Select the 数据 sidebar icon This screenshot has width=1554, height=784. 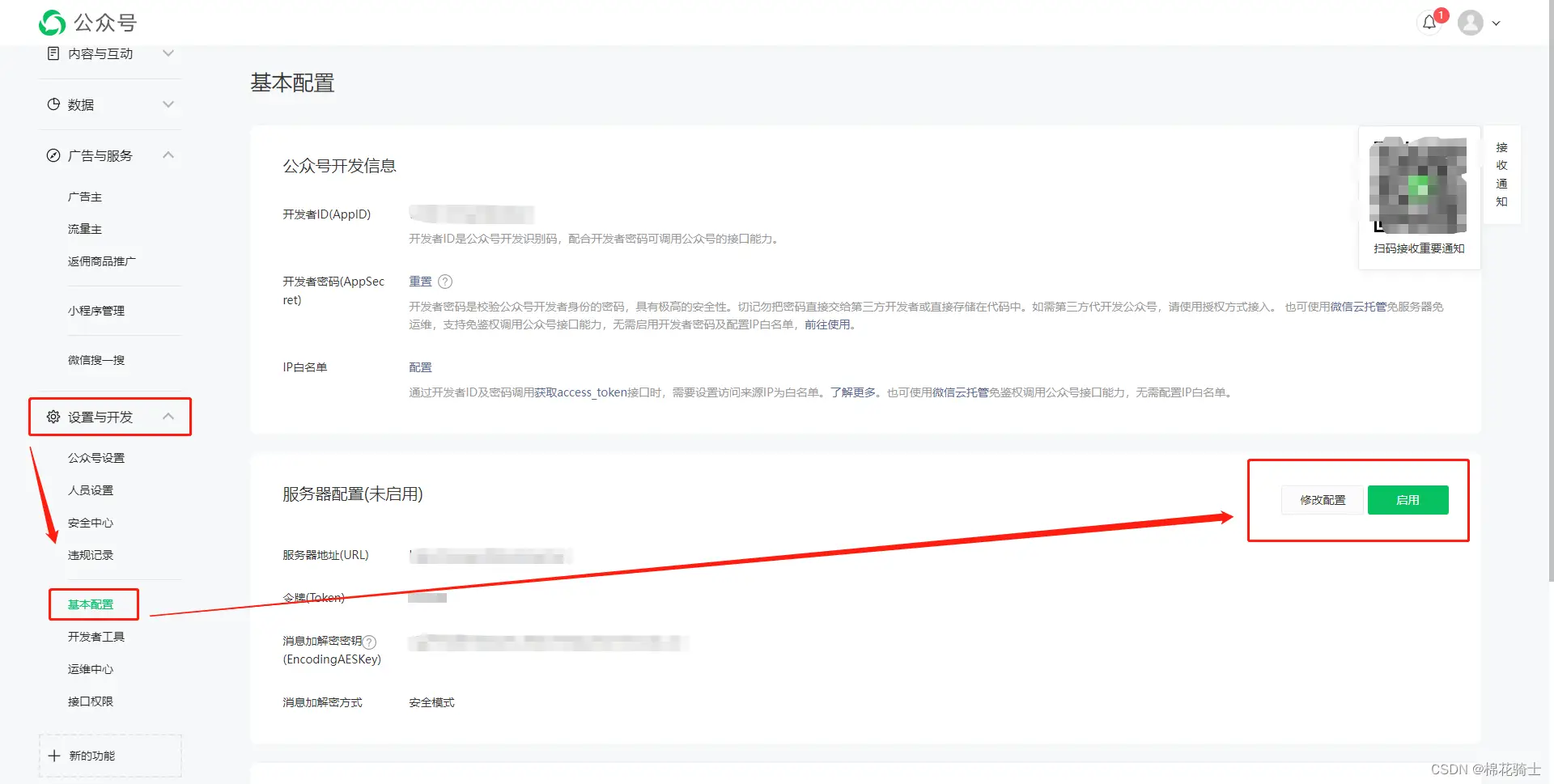pyautogui.click(x=53, y=104)
